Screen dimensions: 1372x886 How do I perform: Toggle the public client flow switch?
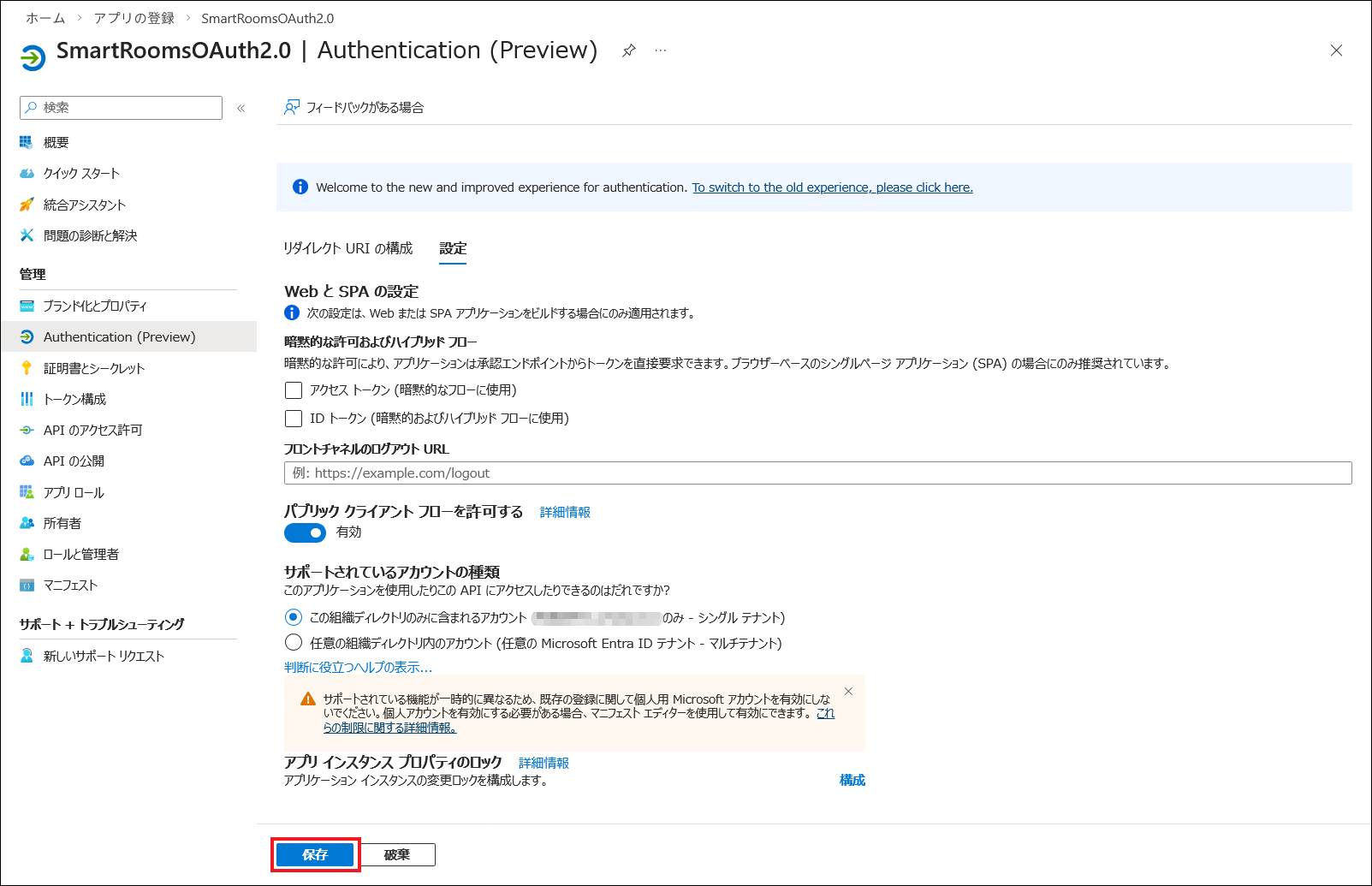[x=305, y=532]
